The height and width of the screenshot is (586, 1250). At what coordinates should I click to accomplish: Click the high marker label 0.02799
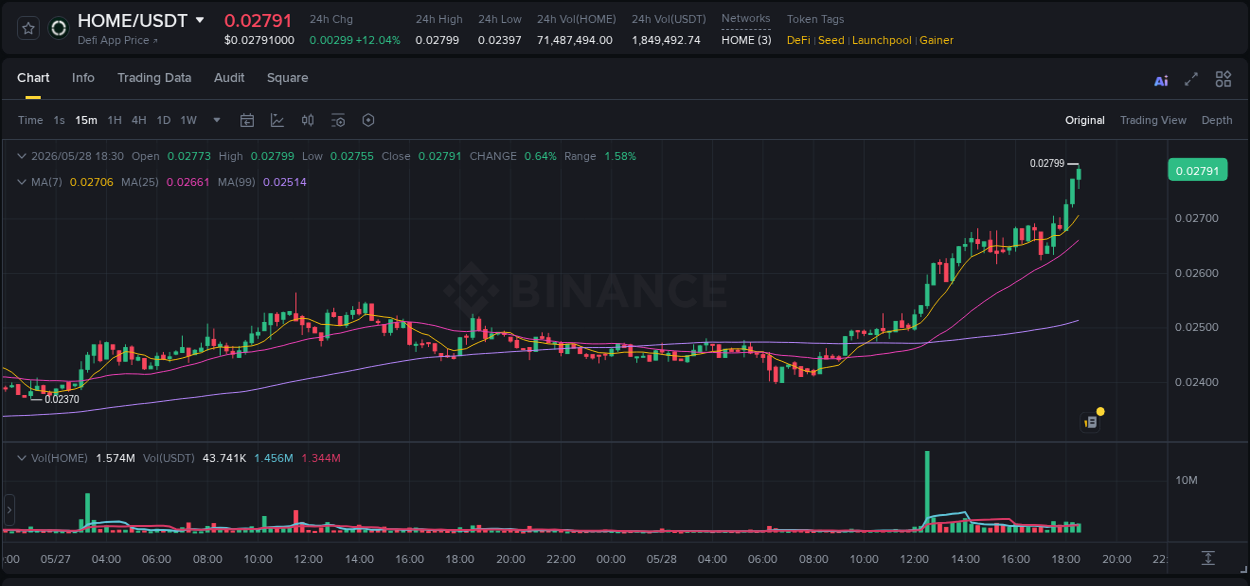point(1046,163)
